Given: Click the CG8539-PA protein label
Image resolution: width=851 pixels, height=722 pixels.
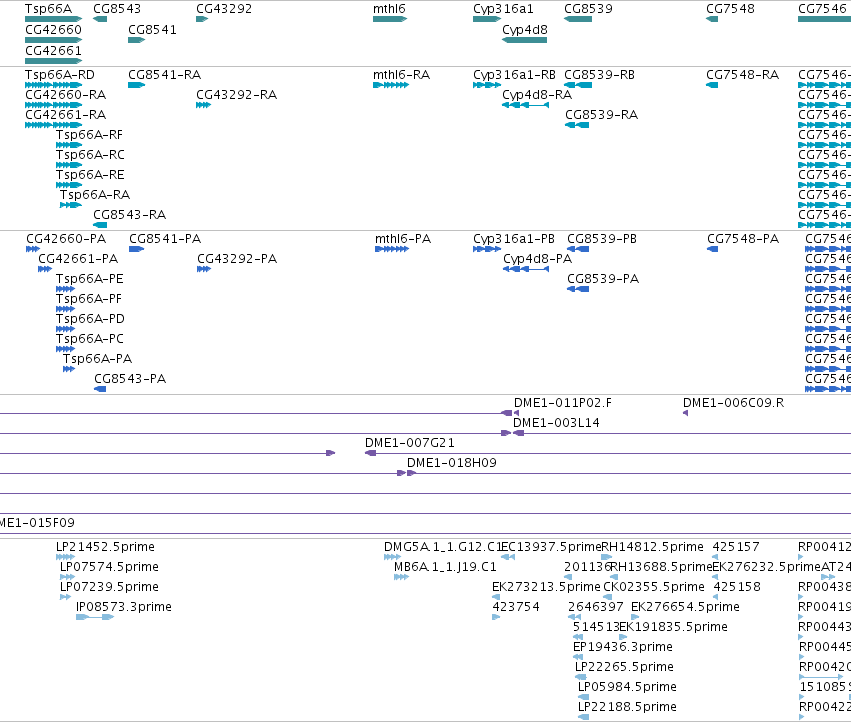Looking at the screenshot, I should point(603,279).
